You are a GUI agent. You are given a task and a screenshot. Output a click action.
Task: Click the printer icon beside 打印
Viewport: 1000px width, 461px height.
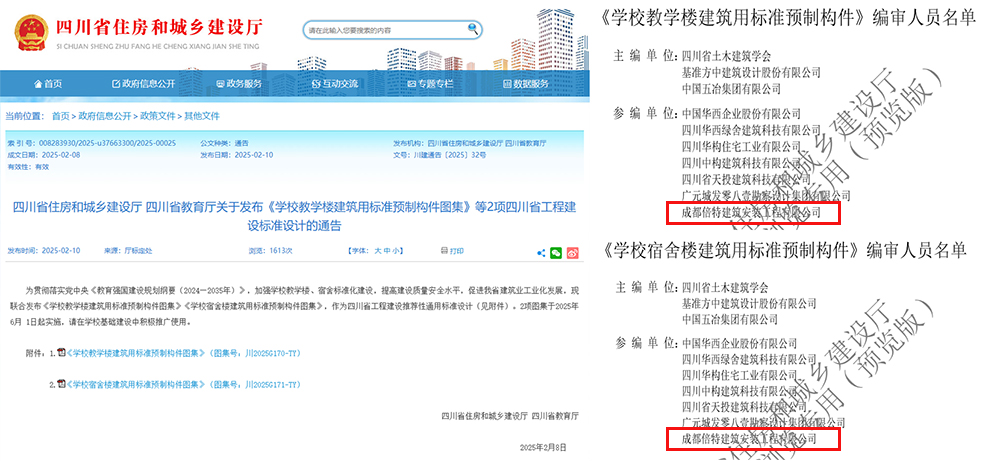coord(445,251)
